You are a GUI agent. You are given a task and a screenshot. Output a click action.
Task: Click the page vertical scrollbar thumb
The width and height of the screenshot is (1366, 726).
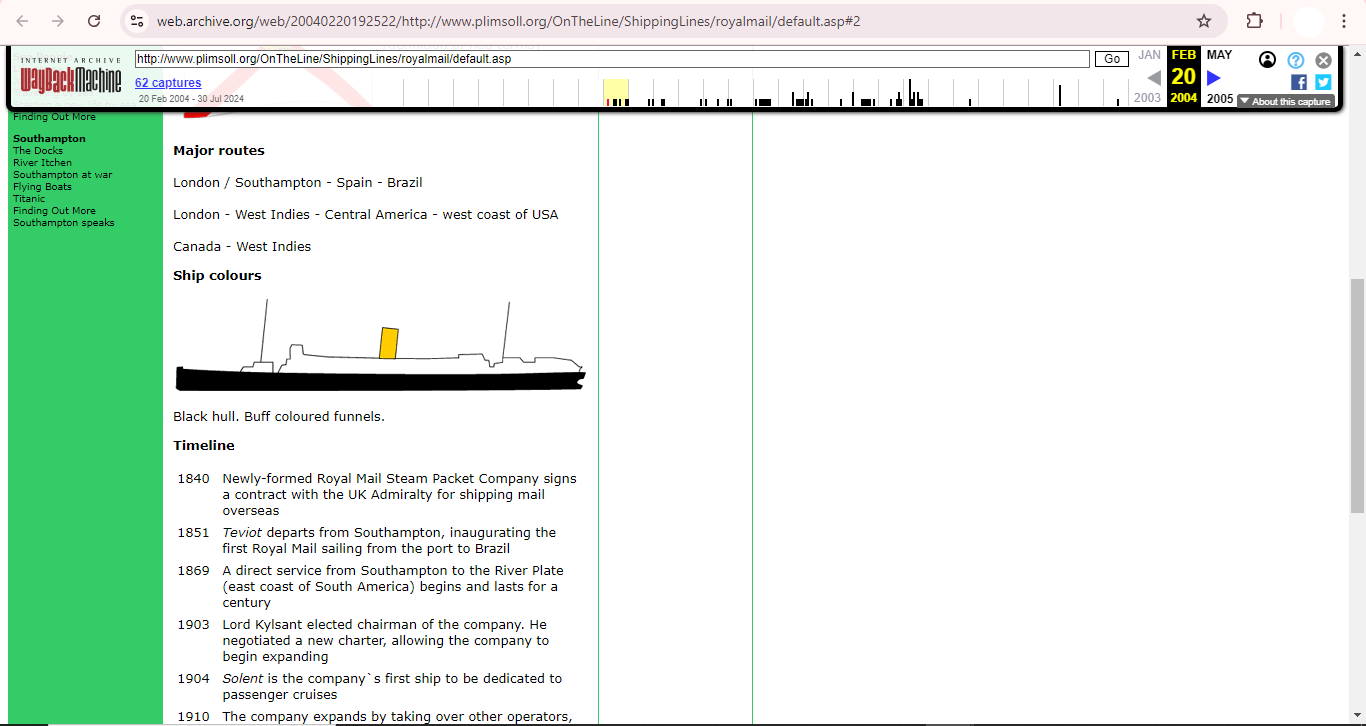[x=1357, y=395]
